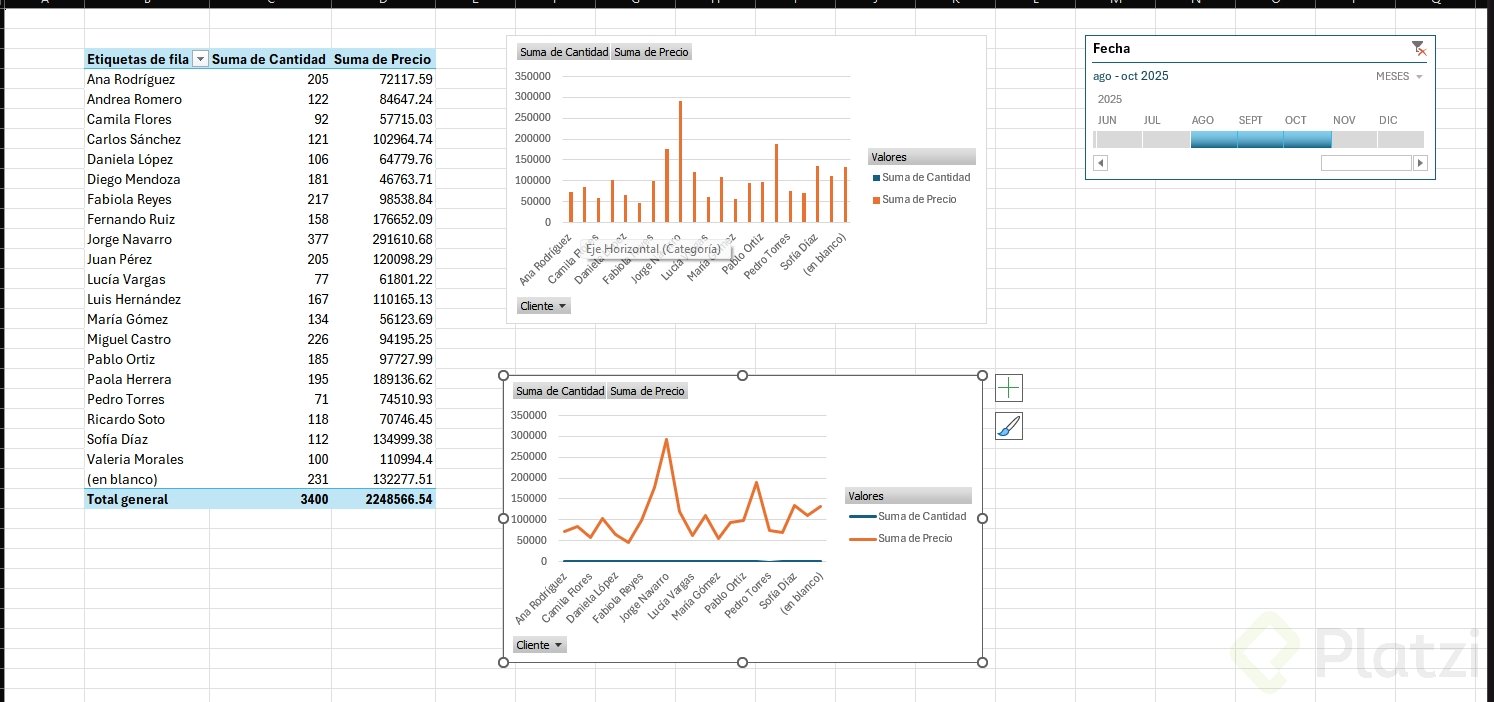The image size is (1494, 702).
Task: Click the timeline scroll right arrow
Action: pyautogui.click(x=1420, y=163)
